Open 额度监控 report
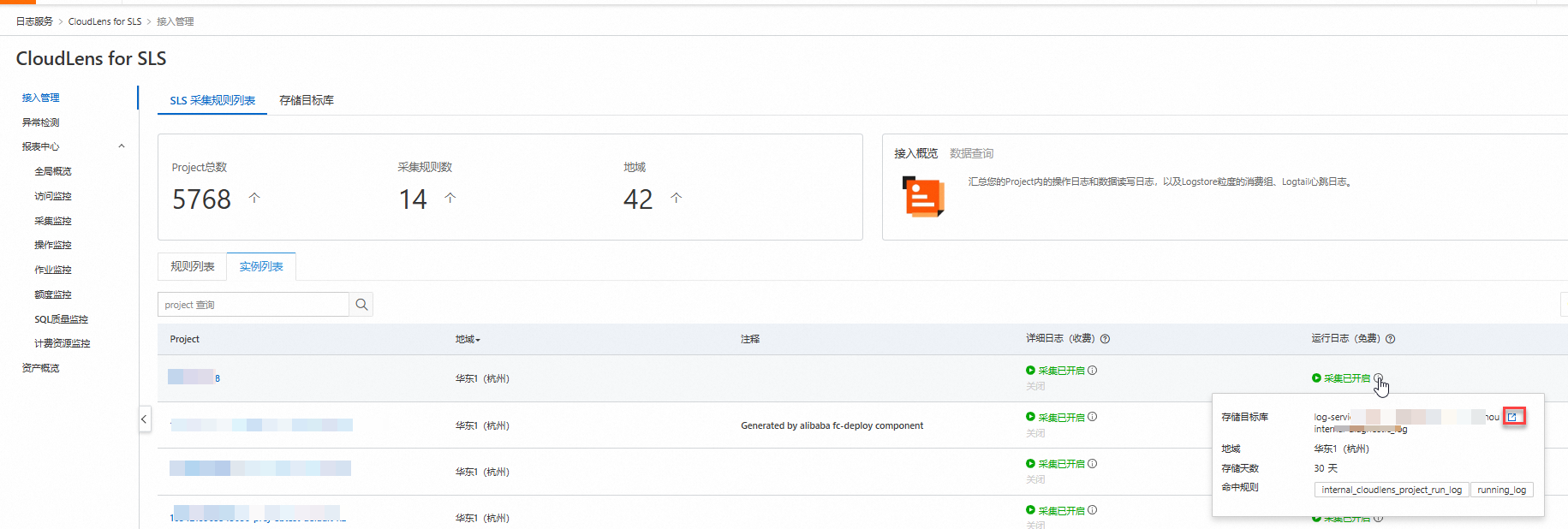Image resolution: width=1568 pixels, height=529 pixels. (53, 294)
